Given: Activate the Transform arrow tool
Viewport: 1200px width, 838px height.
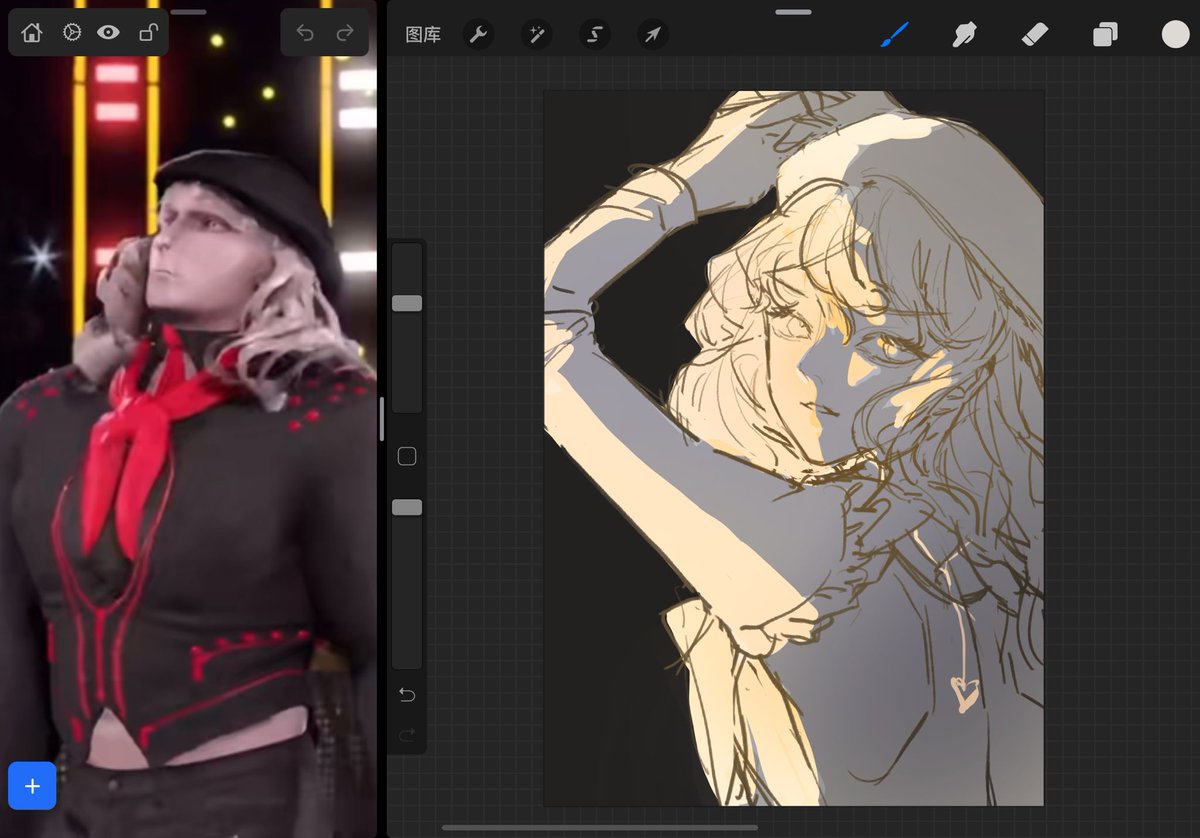Looking at the screenshot, I should point(652,35).
